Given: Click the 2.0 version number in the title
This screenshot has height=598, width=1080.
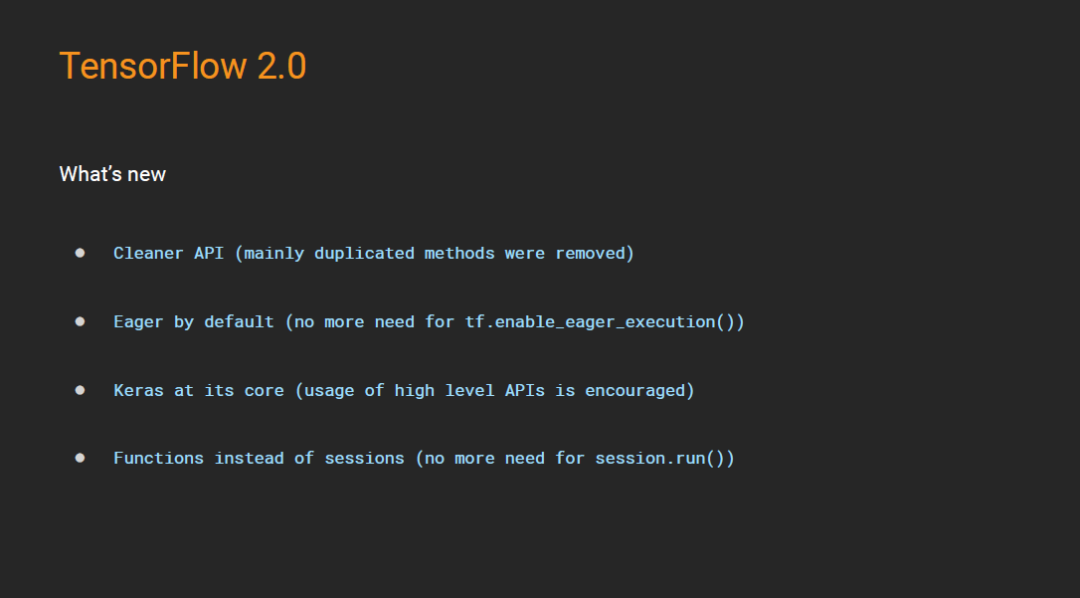Looking at the screenshot, I should click(281, 66).
